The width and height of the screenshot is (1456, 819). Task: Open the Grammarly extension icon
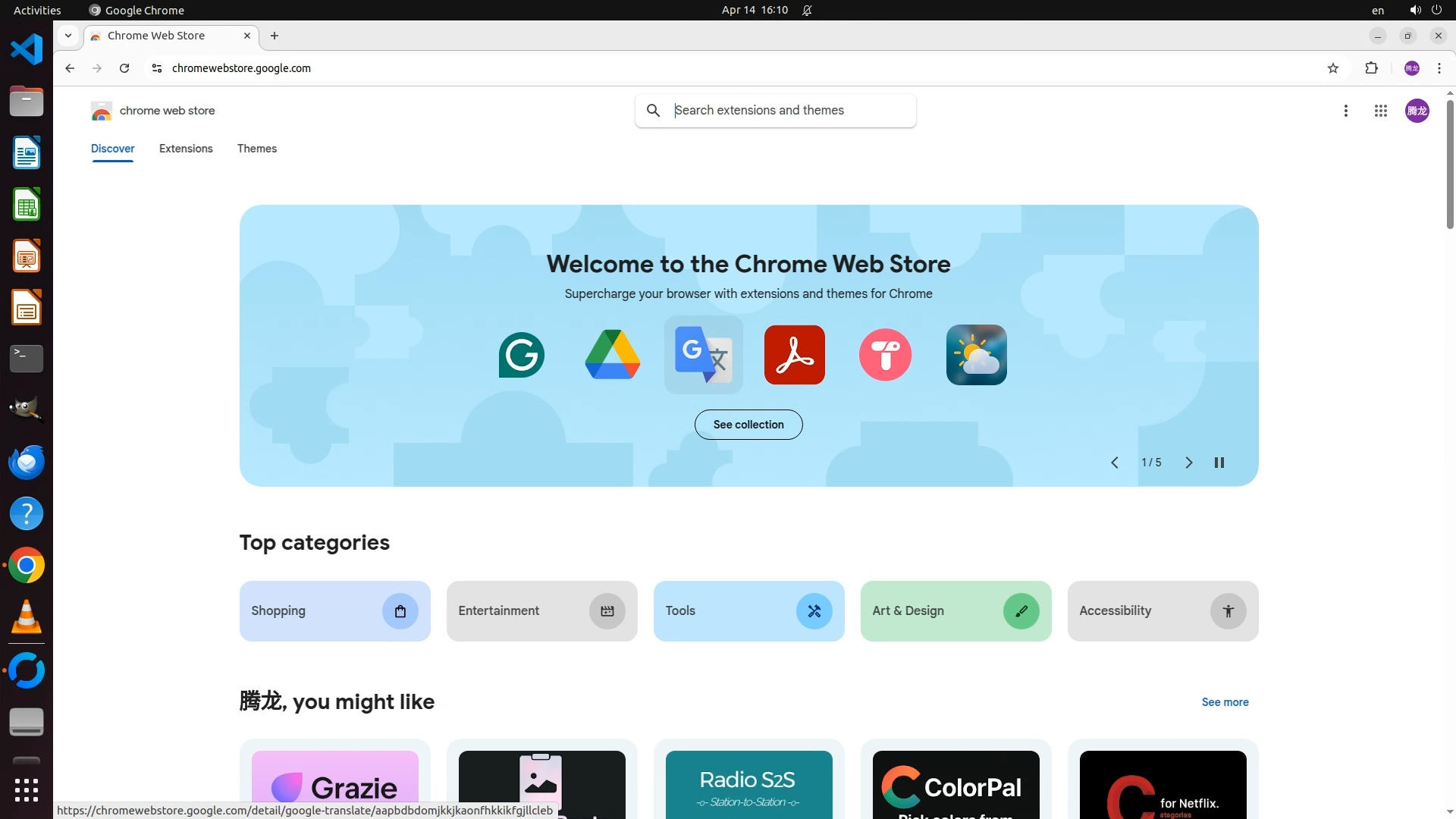pyautogui.click(x=521, y=355)
